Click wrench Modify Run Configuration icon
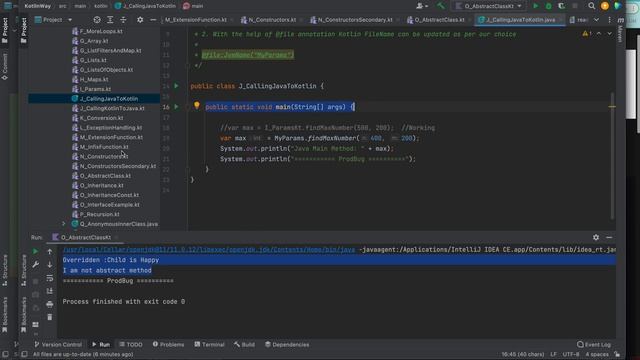Viewport: 640px width, 360px height. (x=36, y=265)
